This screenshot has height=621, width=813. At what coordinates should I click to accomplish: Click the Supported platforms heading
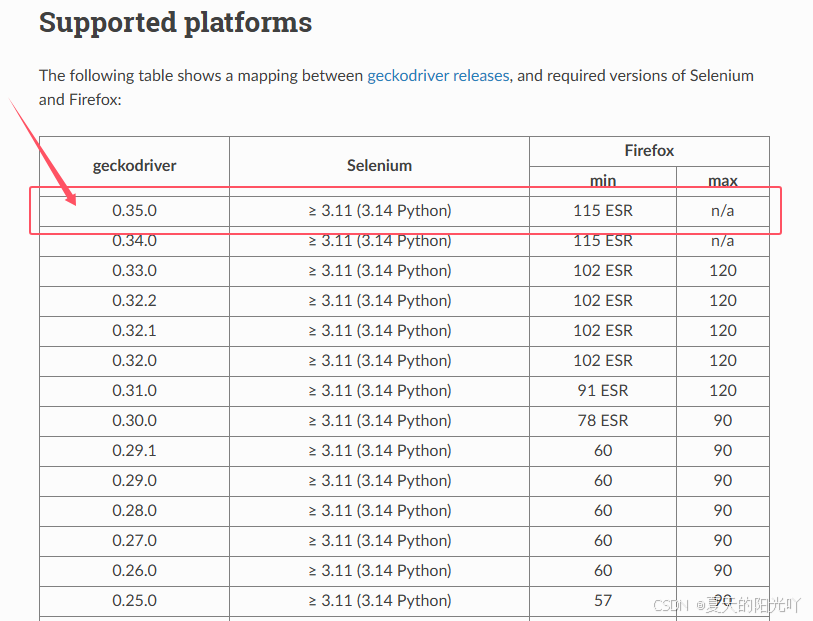[175, 22]
